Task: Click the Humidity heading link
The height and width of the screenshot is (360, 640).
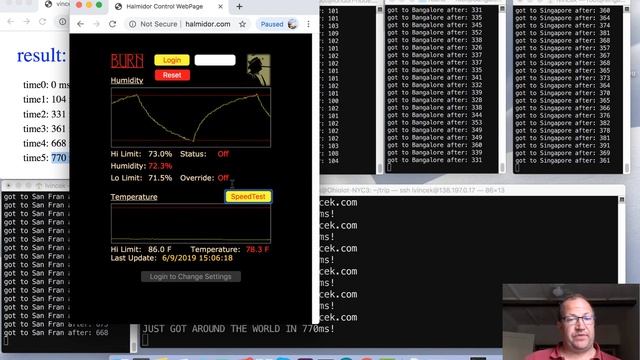Action: coord(127,80)
